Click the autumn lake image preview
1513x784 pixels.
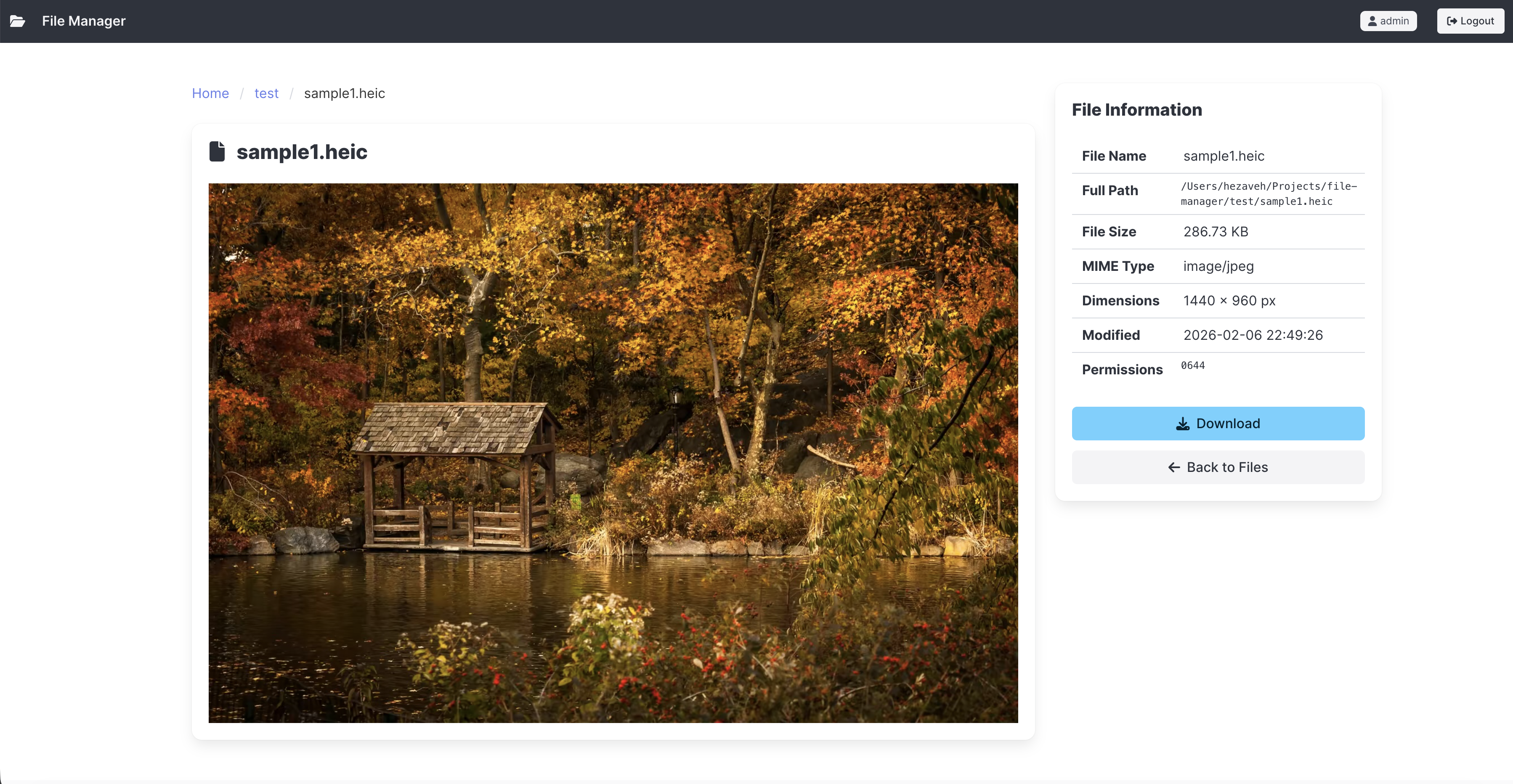(613, 453)
